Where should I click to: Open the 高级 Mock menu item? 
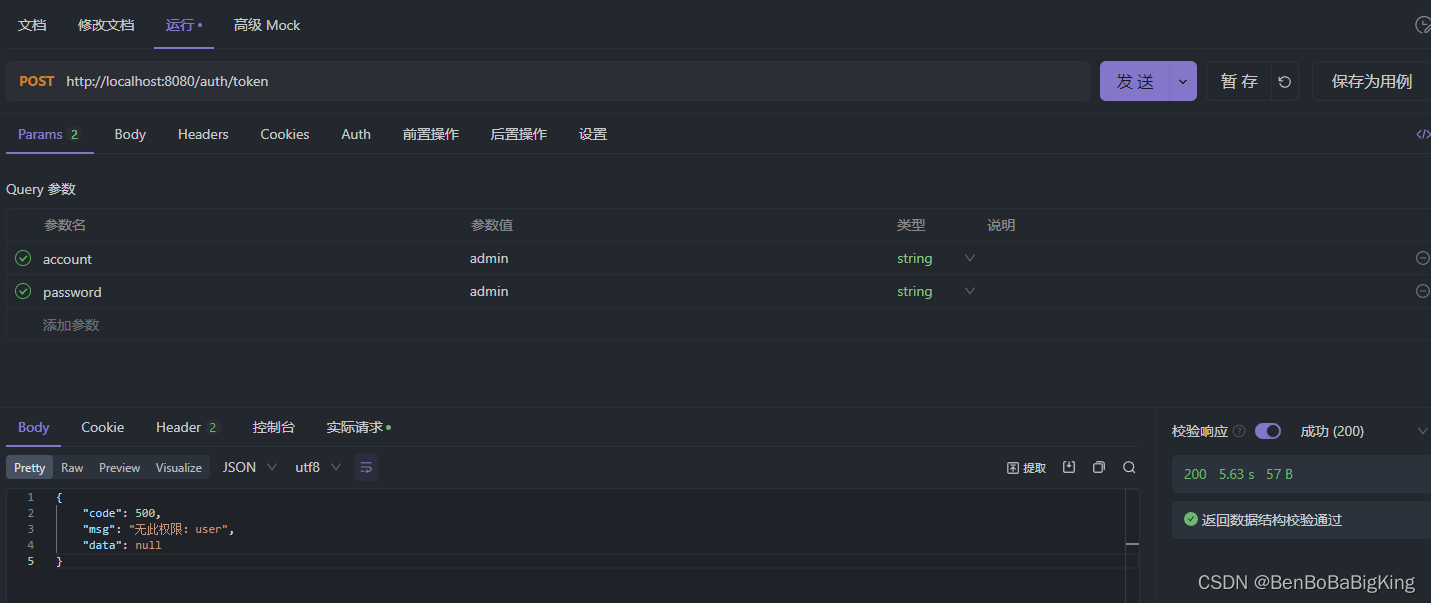tap(266, 24)
